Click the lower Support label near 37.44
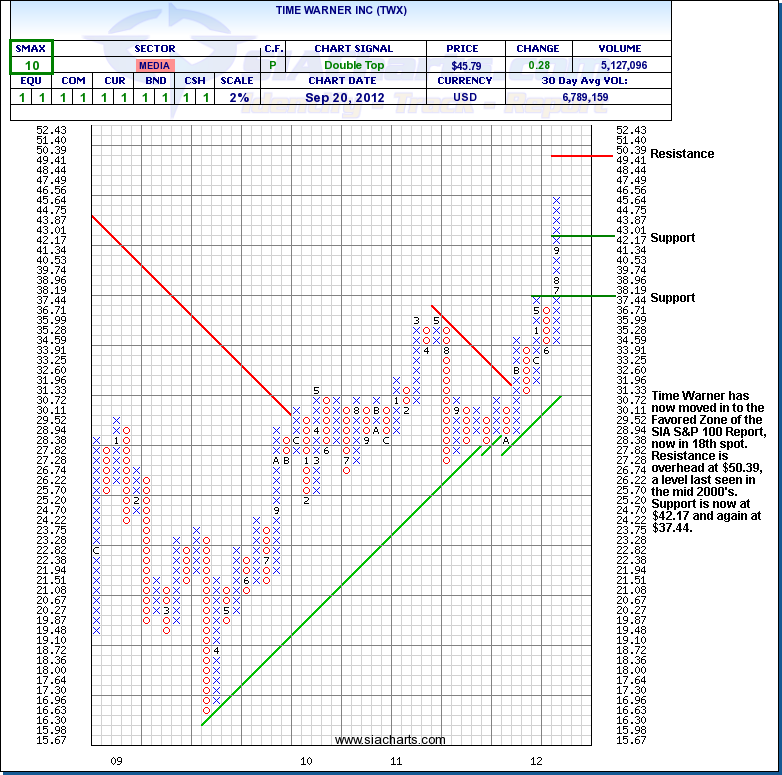This screenshot has height=775, width=782. (x=672, y=298)
